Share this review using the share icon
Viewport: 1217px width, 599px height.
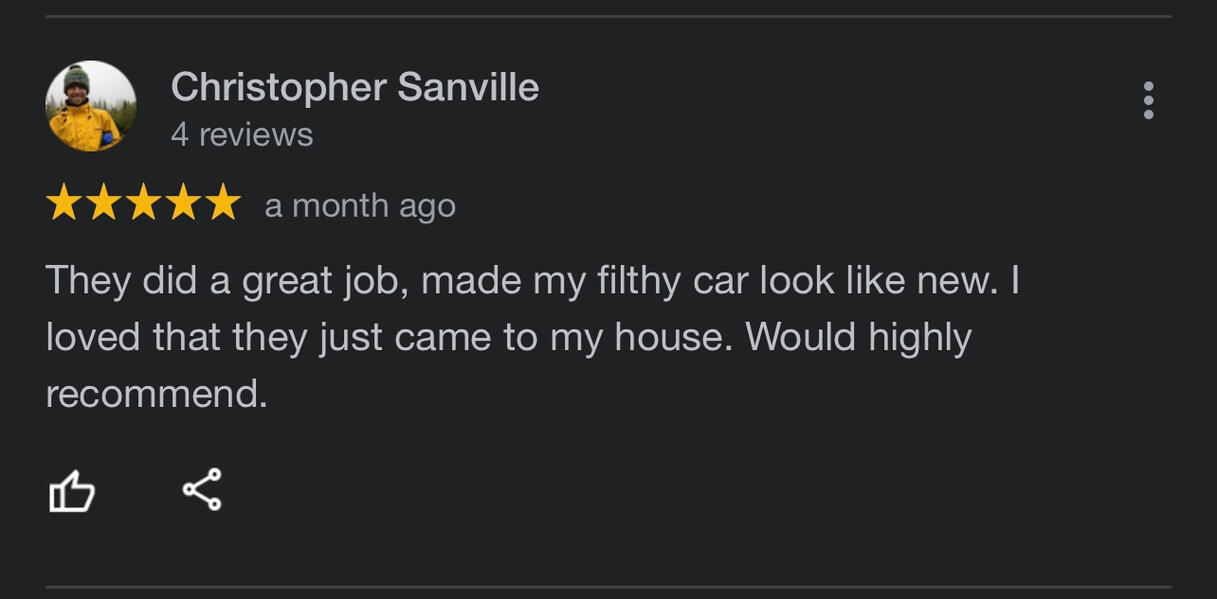(201, 490)
